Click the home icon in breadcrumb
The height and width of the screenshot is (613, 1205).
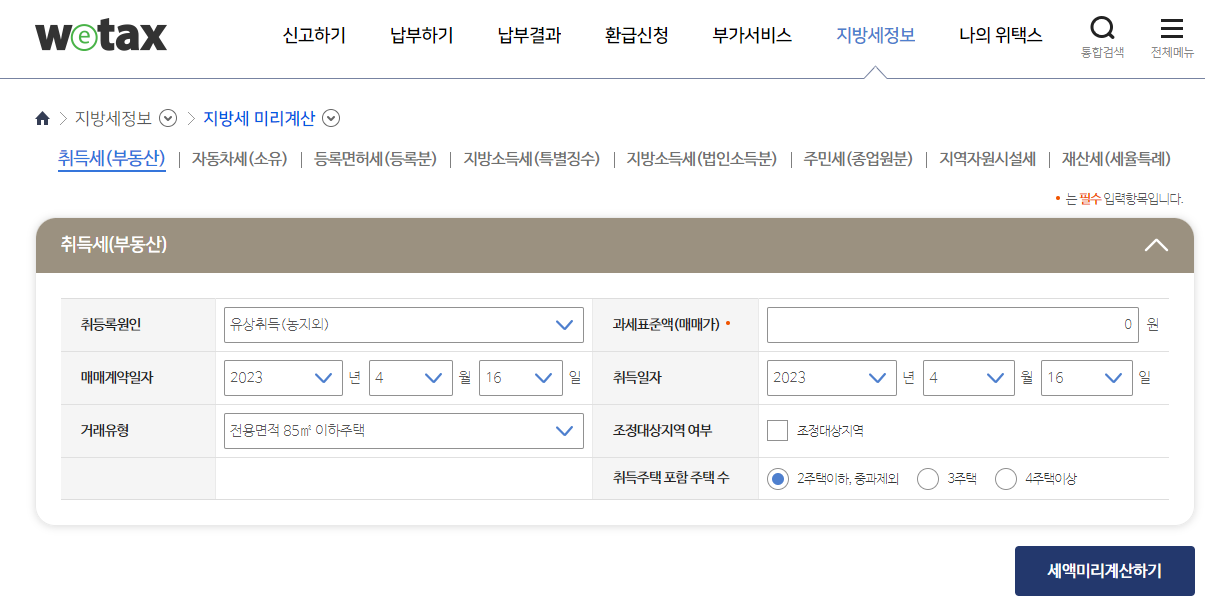pyautogui.click(x=42, y=117)
